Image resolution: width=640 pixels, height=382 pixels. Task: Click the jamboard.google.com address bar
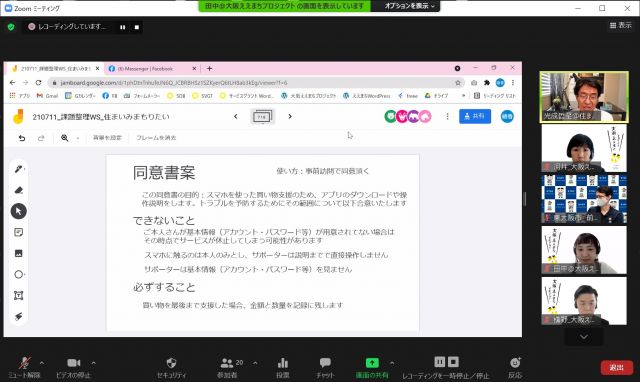tap(256, 83)
